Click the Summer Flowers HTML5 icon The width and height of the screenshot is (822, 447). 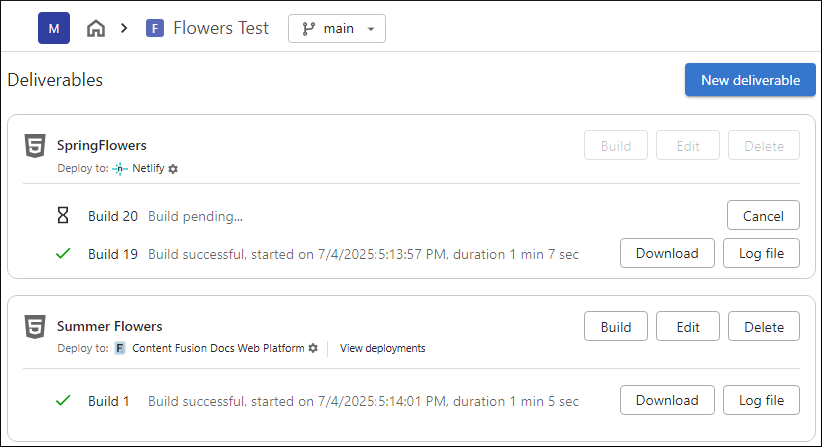35,326
